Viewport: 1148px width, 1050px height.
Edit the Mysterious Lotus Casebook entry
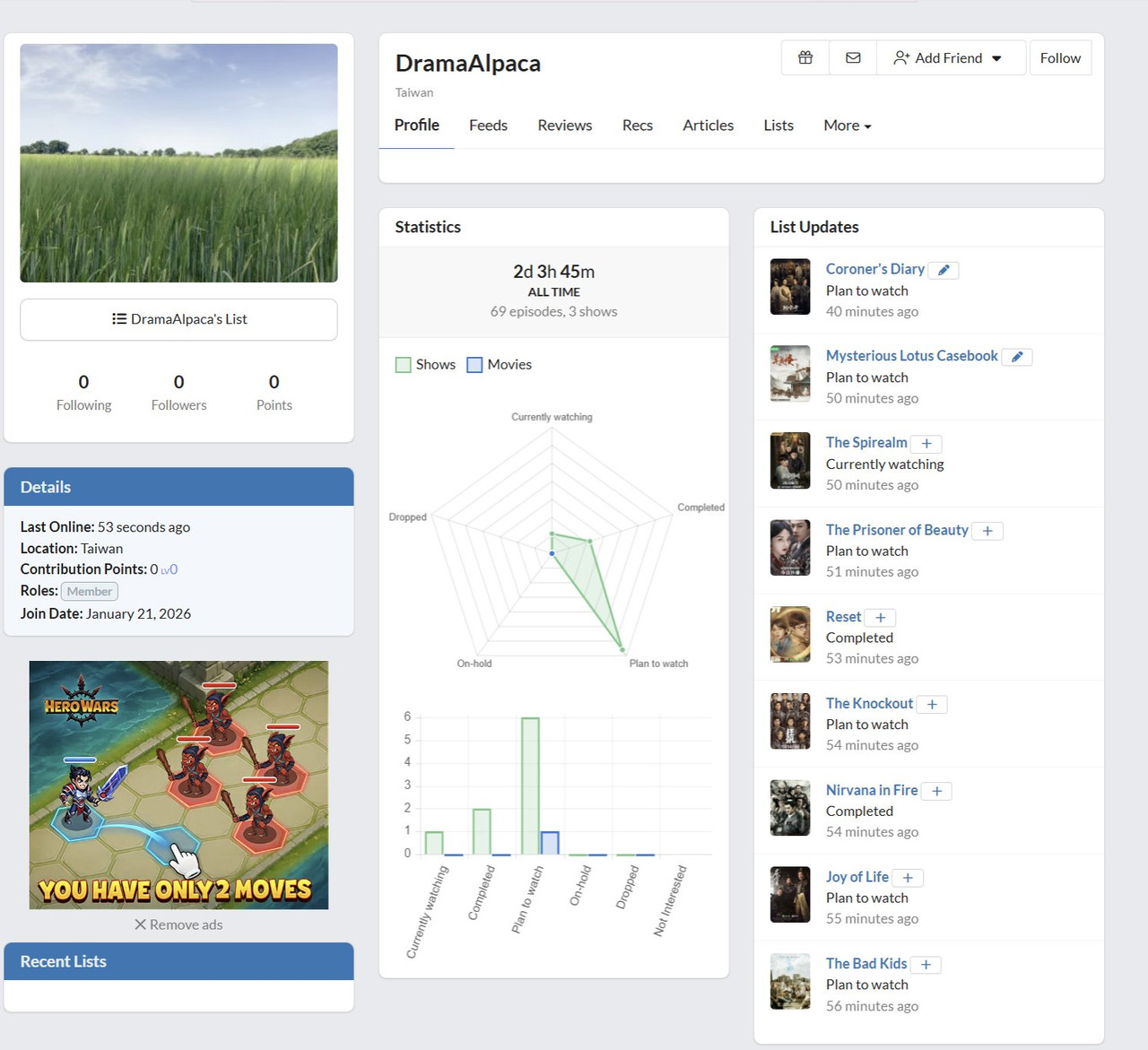pyautogui.click(x=1017, y=357)
